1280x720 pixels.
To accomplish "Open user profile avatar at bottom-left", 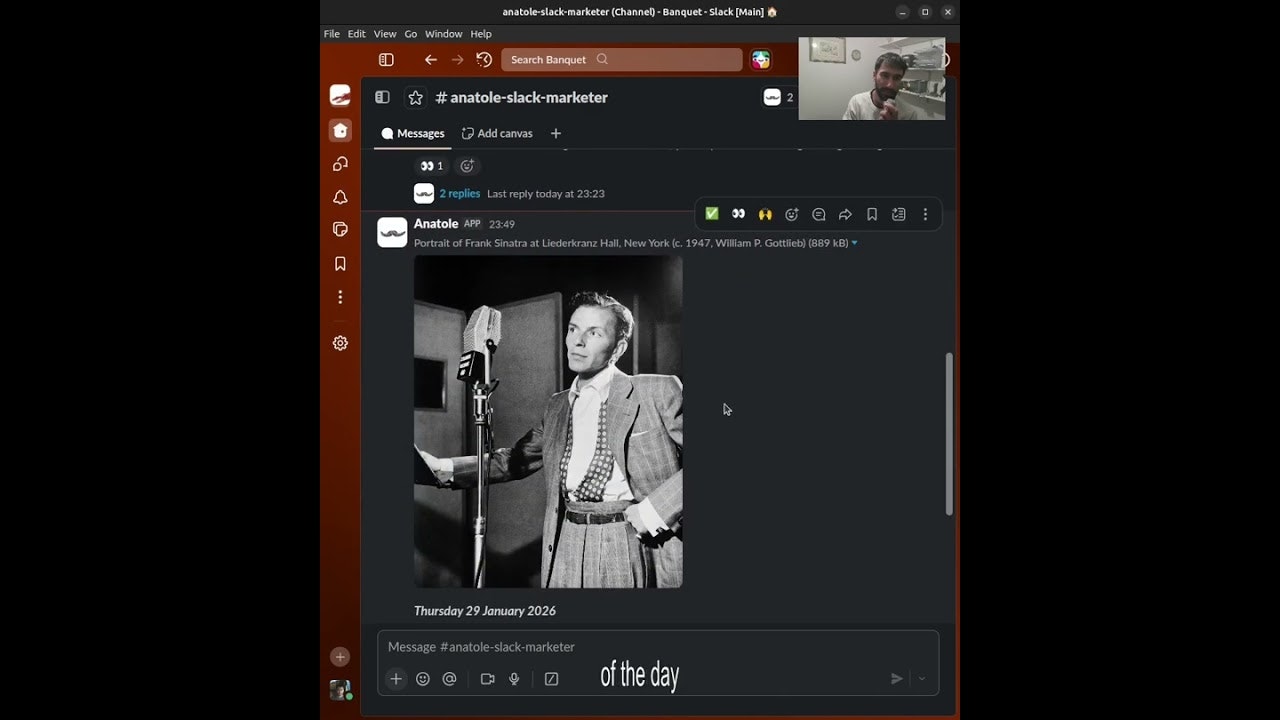I will click(x=340, y=690).
